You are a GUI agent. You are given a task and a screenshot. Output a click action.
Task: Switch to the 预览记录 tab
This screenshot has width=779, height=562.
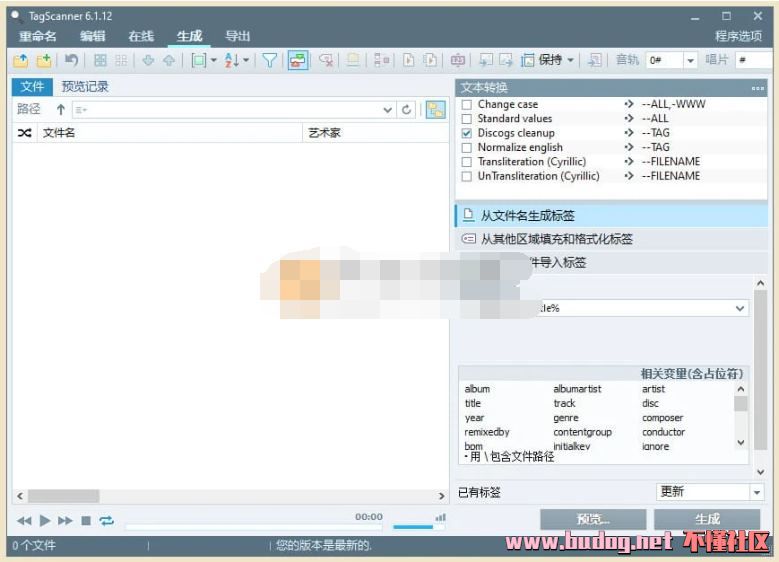85,86
